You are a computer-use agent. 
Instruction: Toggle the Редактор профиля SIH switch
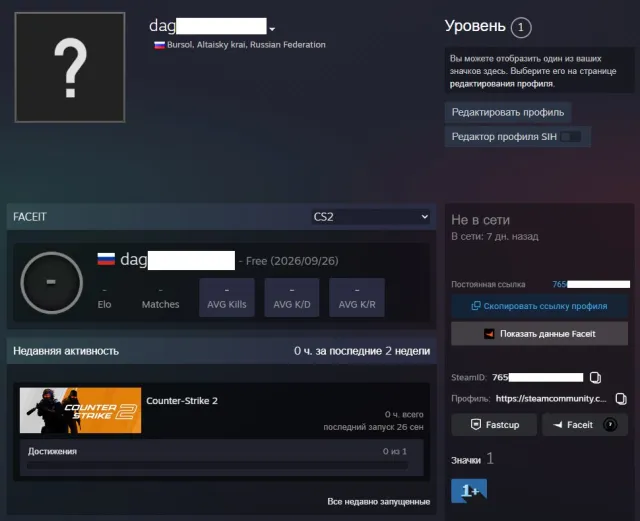(x=570, y=137)
